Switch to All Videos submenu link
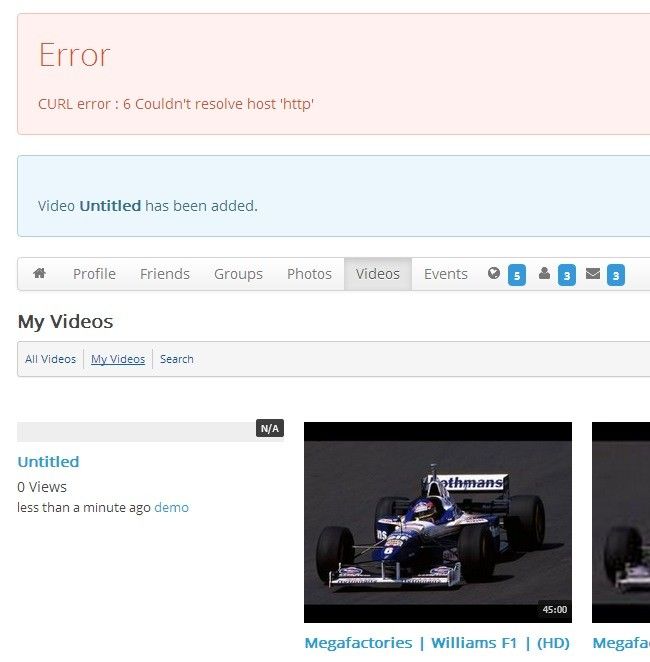This screenshot has height=662, width=650. 51,359
